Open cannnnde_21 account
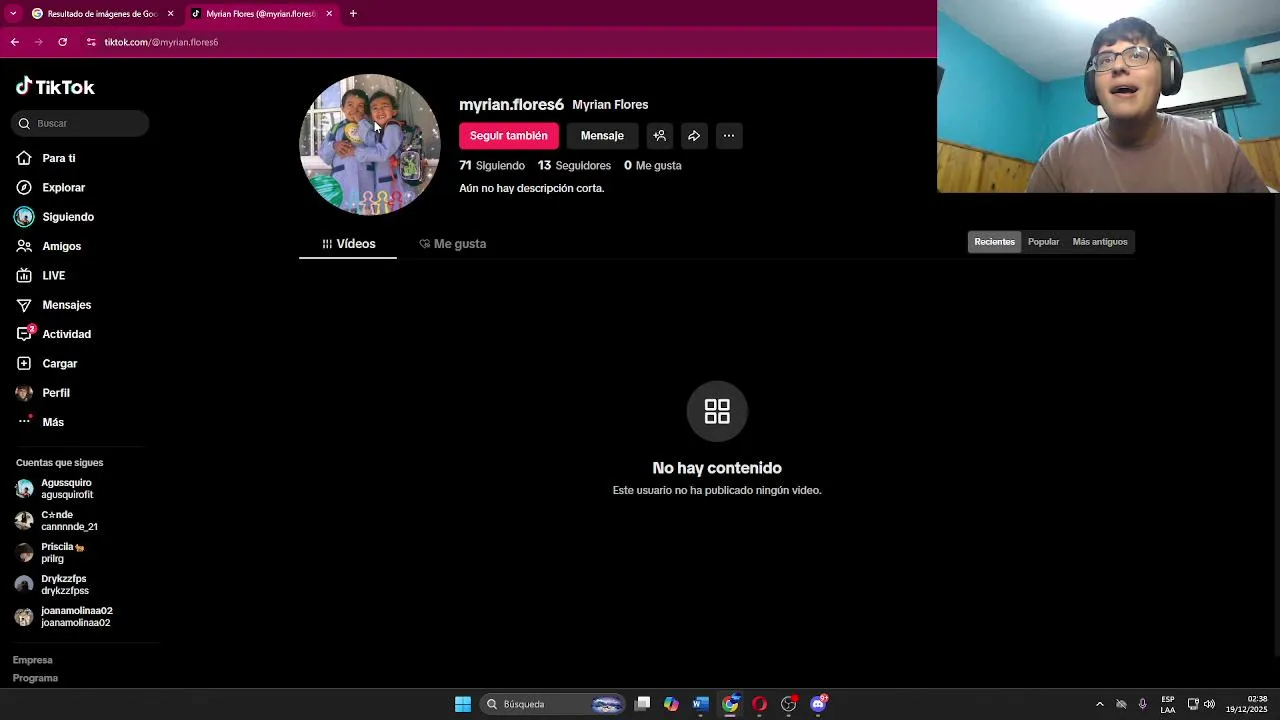This screenshot has height=720, width=1280. pyautogui.click(x=68, y=520)
